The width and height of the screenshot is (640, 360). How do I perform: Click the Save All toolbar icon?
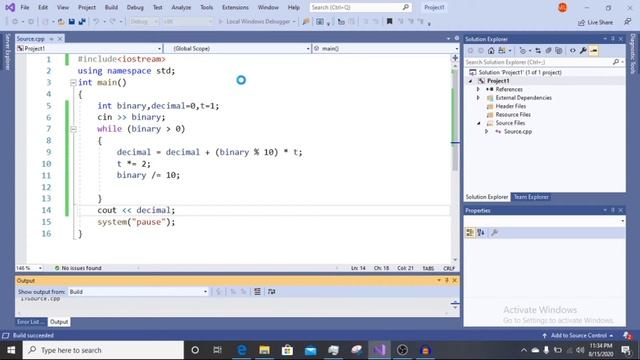click(82, 22)
